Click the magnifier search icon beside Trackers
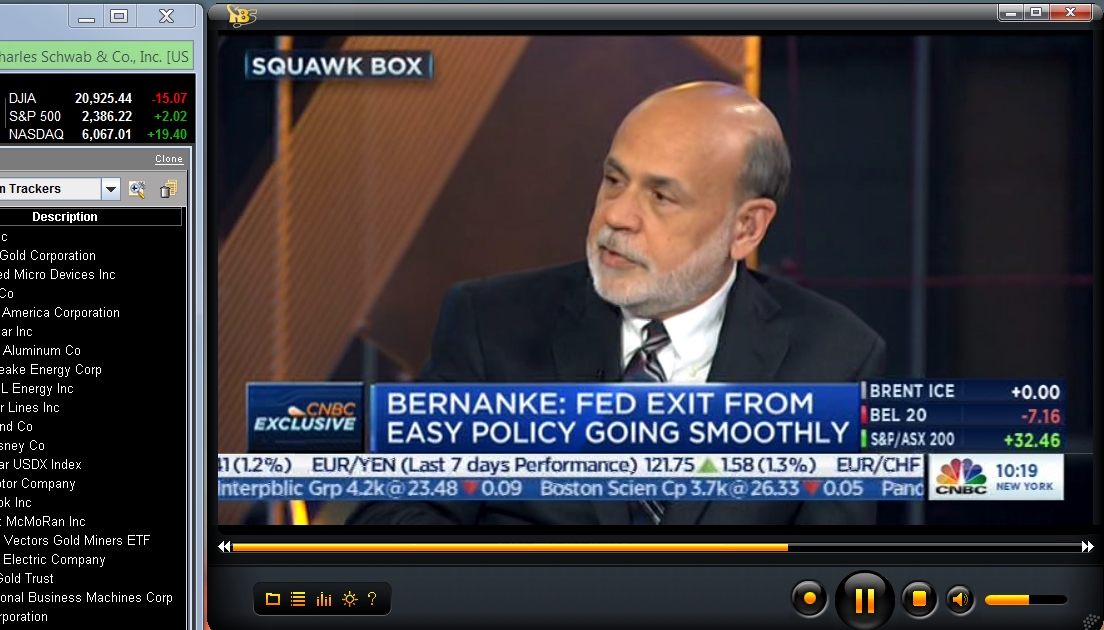1104x630 pixels. (137, 189)
